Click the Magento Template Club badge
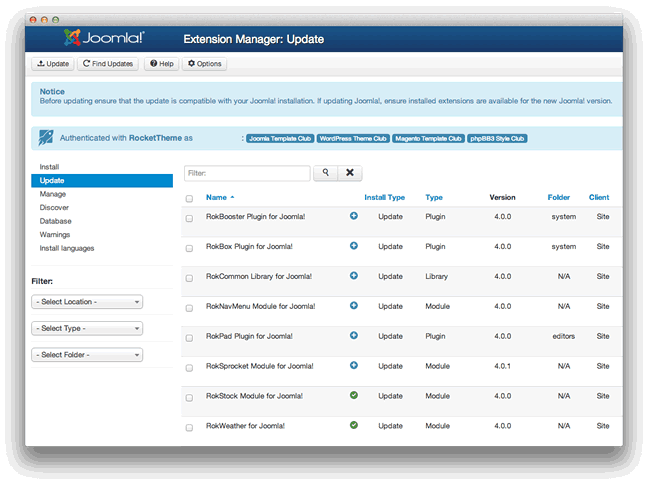Viewport: 648px width, 485px height. point(428,138)
